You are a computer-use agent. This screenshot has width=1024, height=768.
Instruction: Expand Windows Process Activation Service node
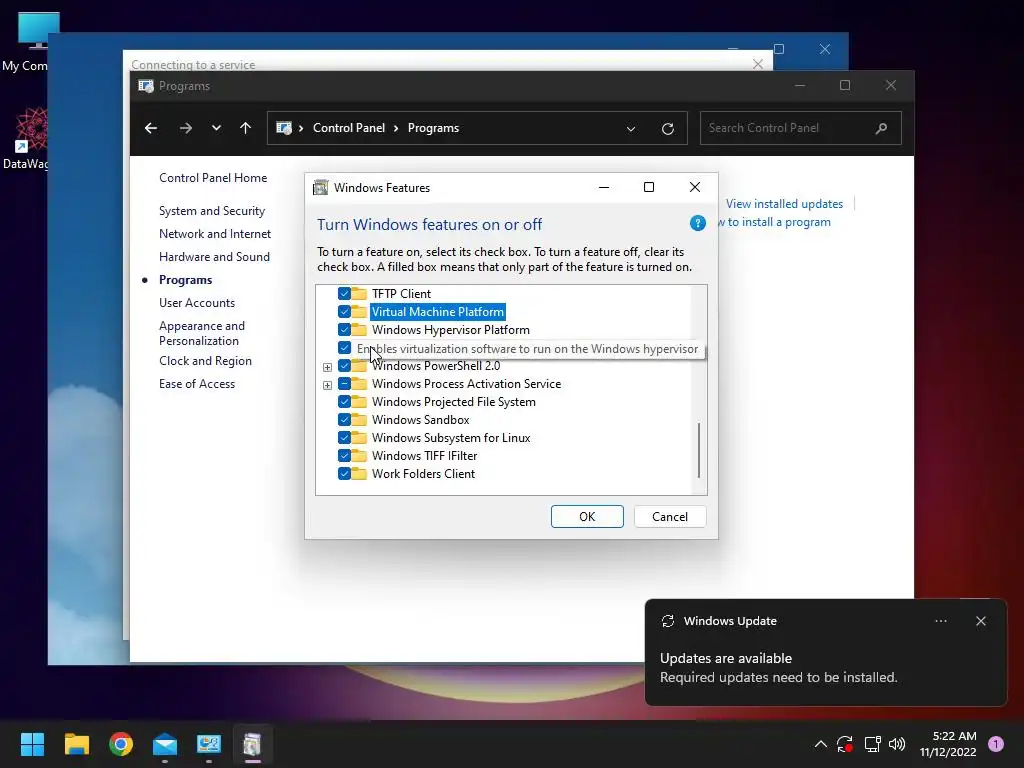[327, 385]
